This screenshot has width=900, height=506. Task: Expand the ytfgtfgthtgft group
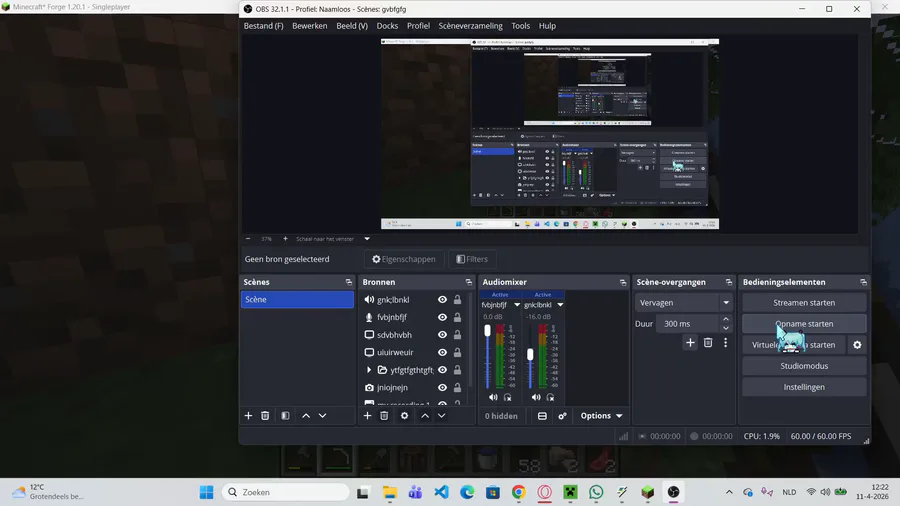pos(368,370)
